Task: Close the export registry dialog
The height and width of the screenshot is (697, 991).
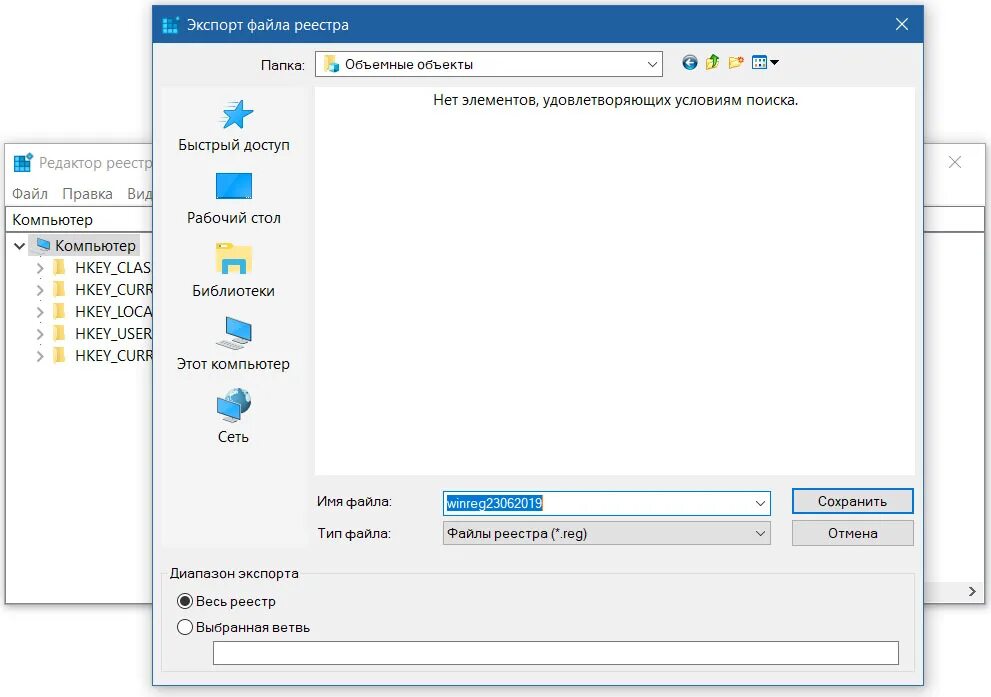Action: tap(902, 24)
